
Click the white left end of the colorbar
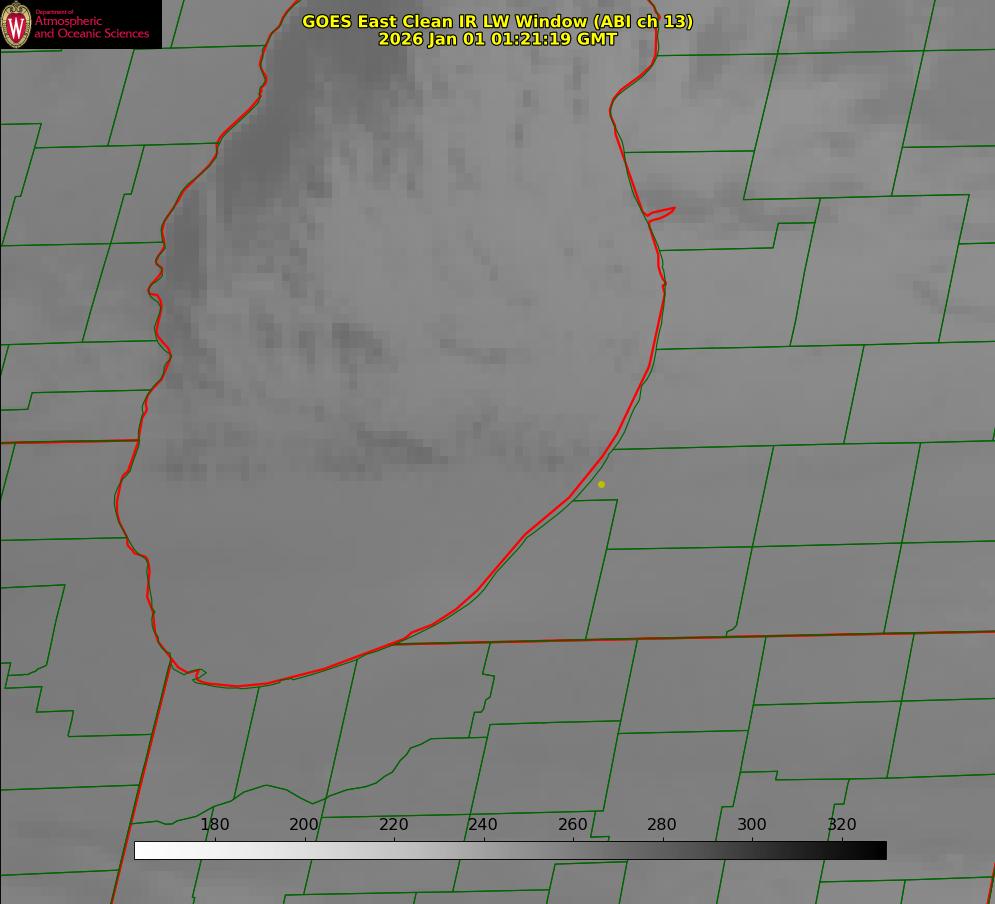tap(142, 850)
